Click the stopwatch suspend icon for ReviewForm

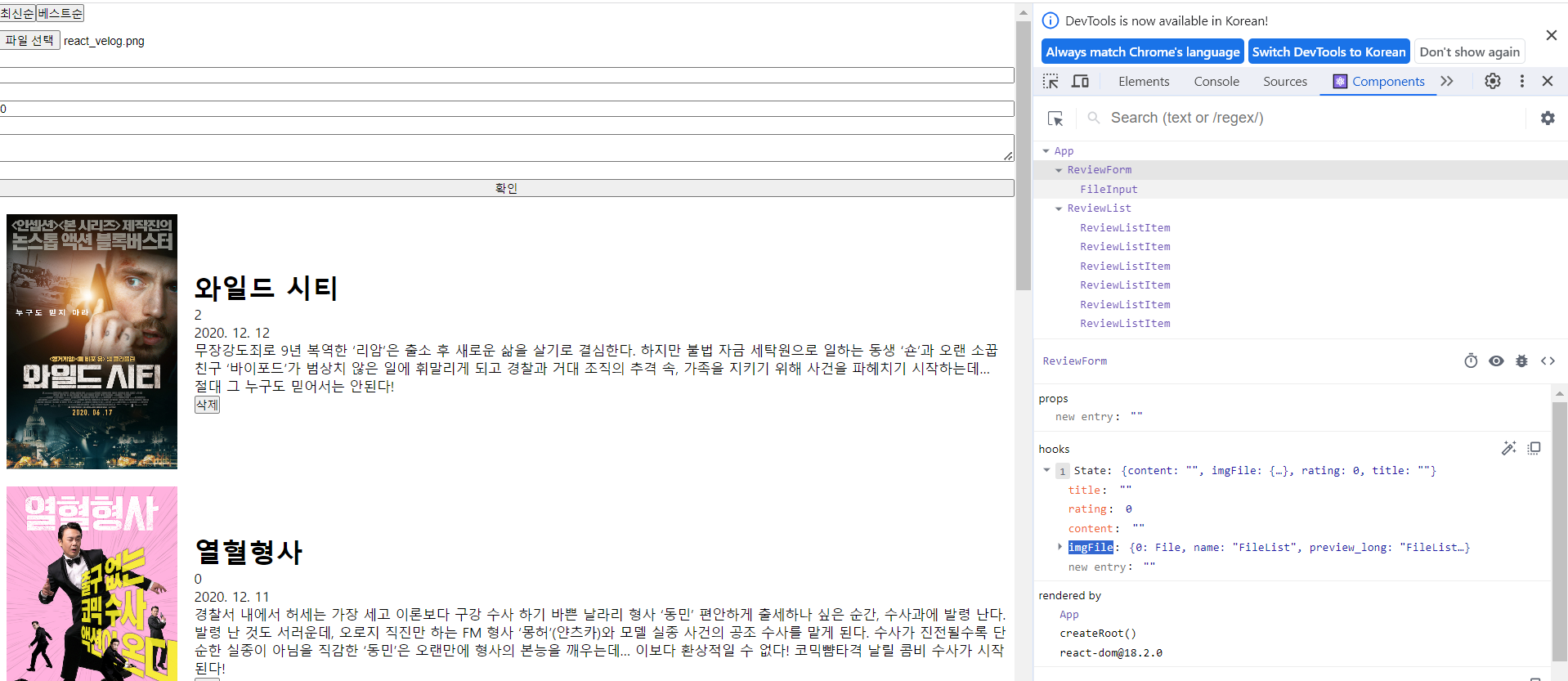coord(1471,361)
